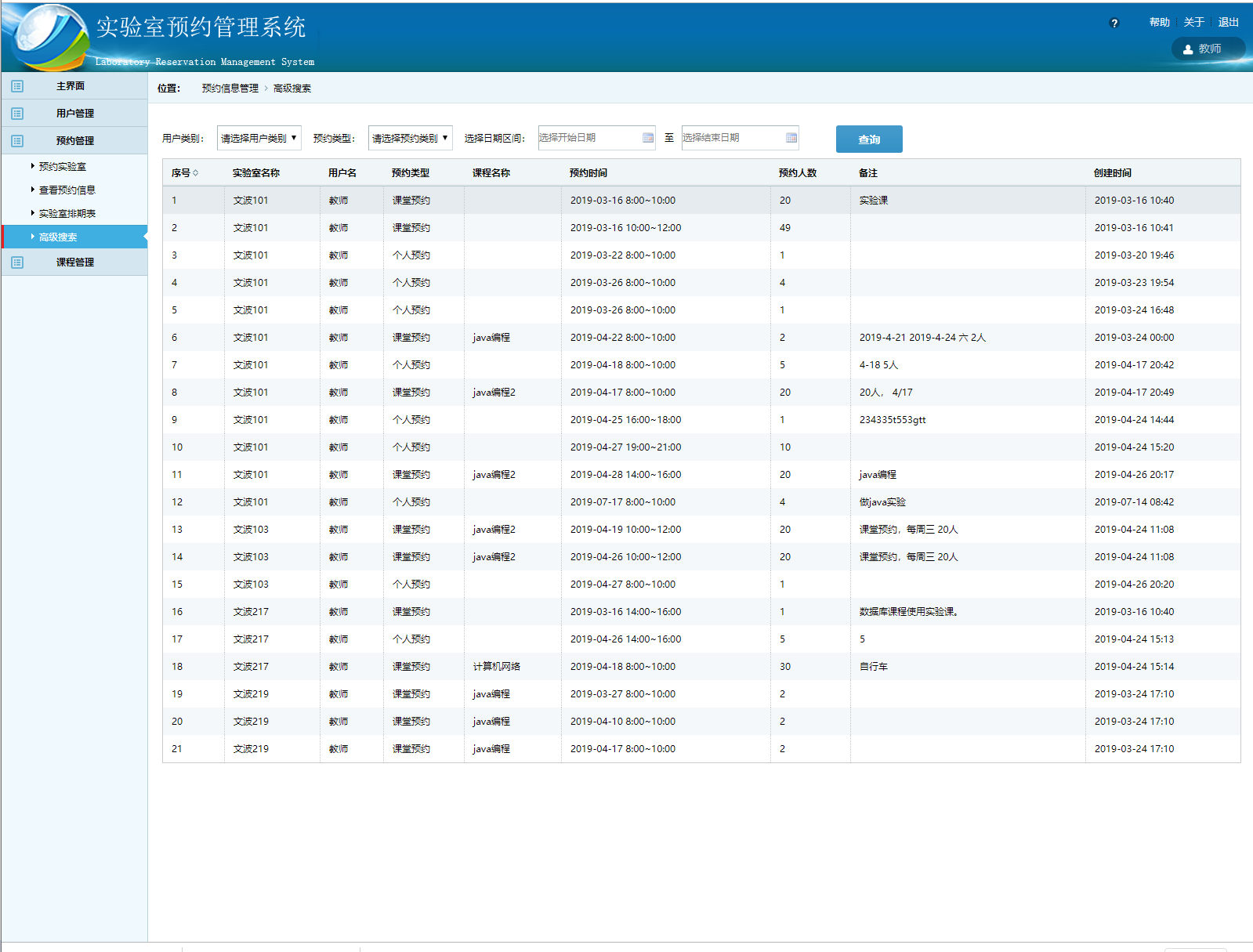This screenshot has width=1253, height=952.
Task: Collapse the 预约管理 sidebar section
Action: [74, 141]
